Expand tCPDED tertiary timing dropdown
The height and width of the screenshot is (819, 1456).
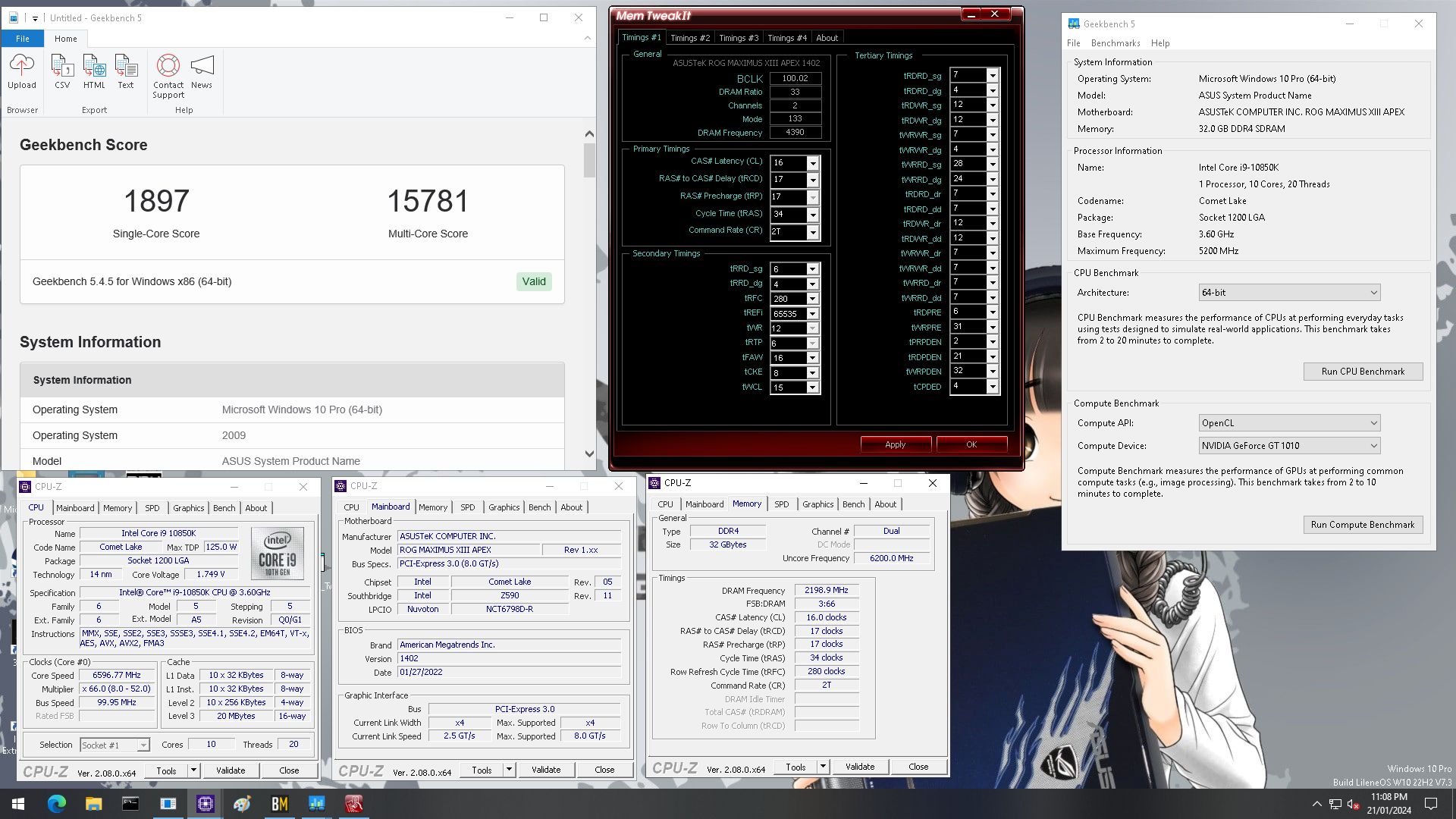click(x=993, y=387)
